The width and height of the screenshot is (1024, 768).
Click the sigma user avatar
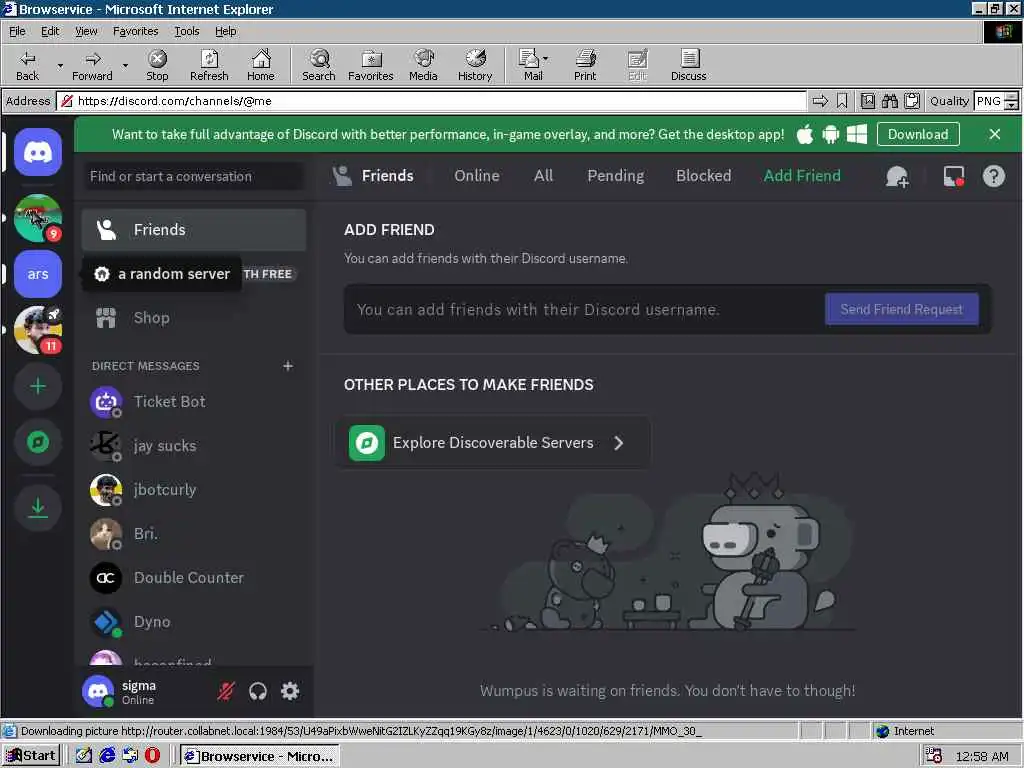pos(98,691)
